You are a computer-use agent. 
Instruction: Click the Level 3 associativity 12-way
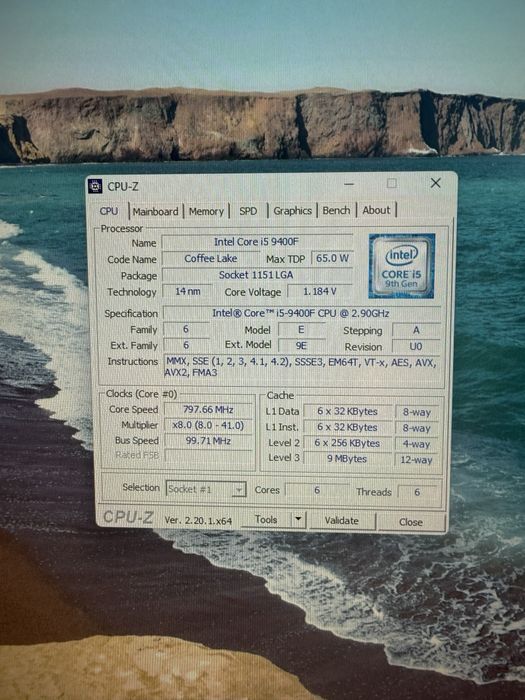click(417, 459)
